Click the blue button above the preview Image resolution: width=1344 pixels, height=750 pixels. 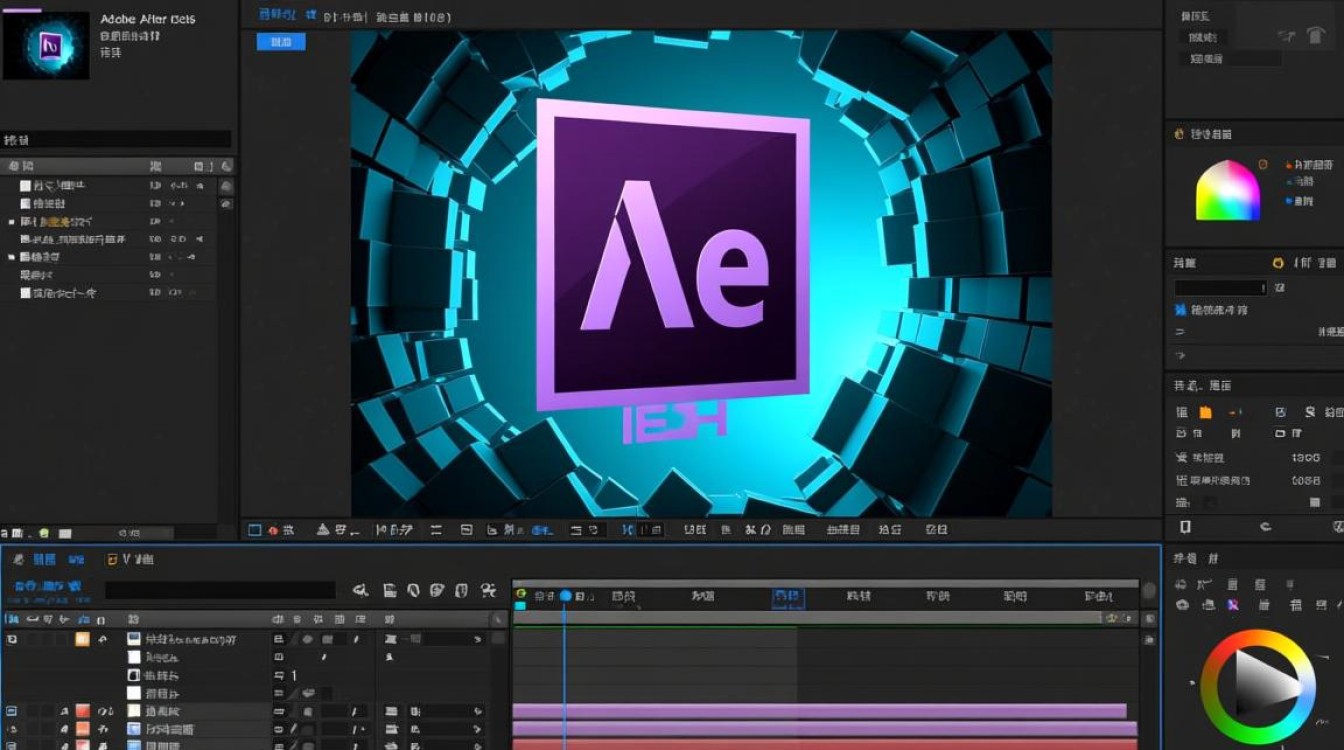[281, 42]
